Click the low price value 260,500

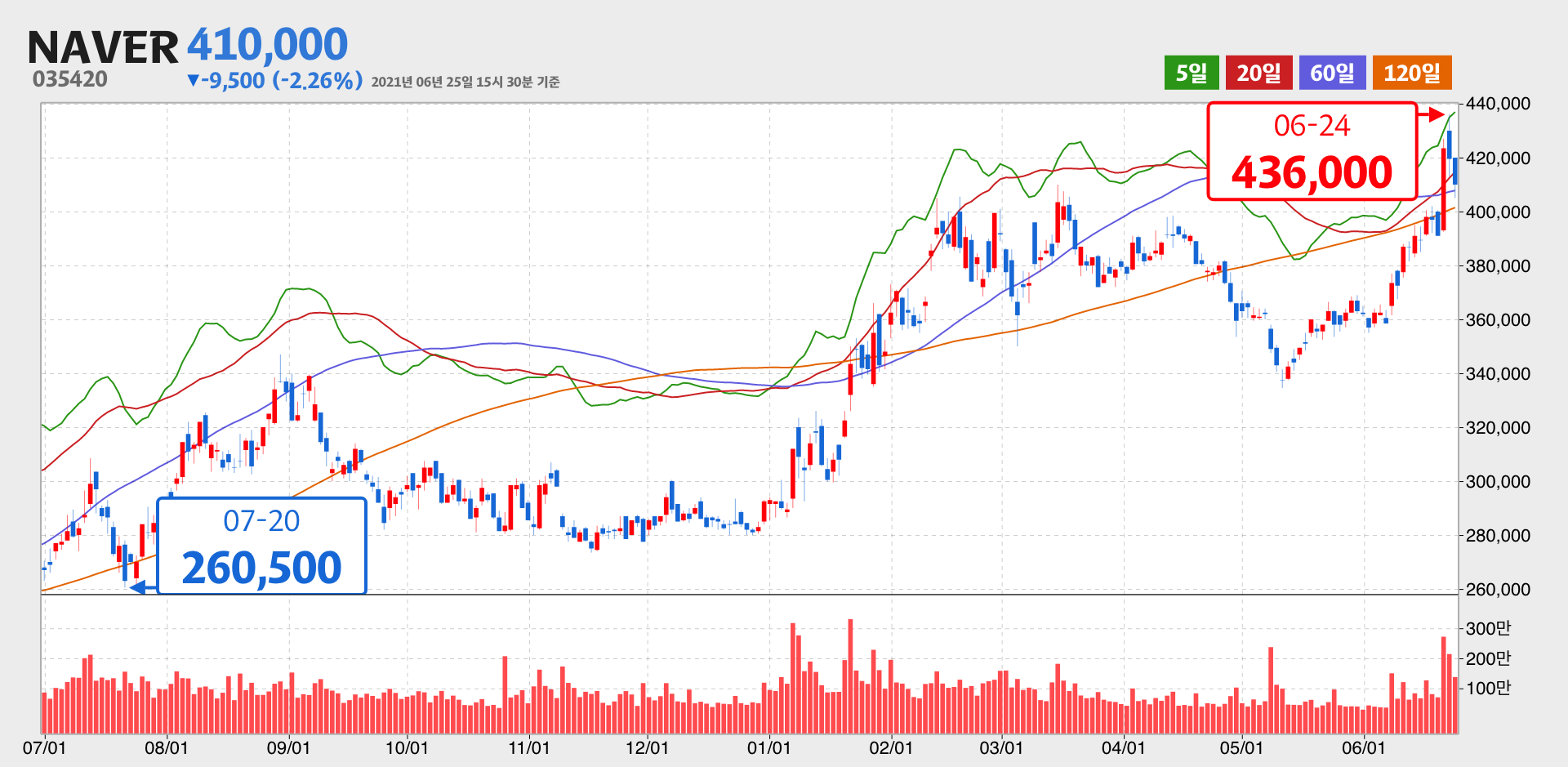coord(261,568)
